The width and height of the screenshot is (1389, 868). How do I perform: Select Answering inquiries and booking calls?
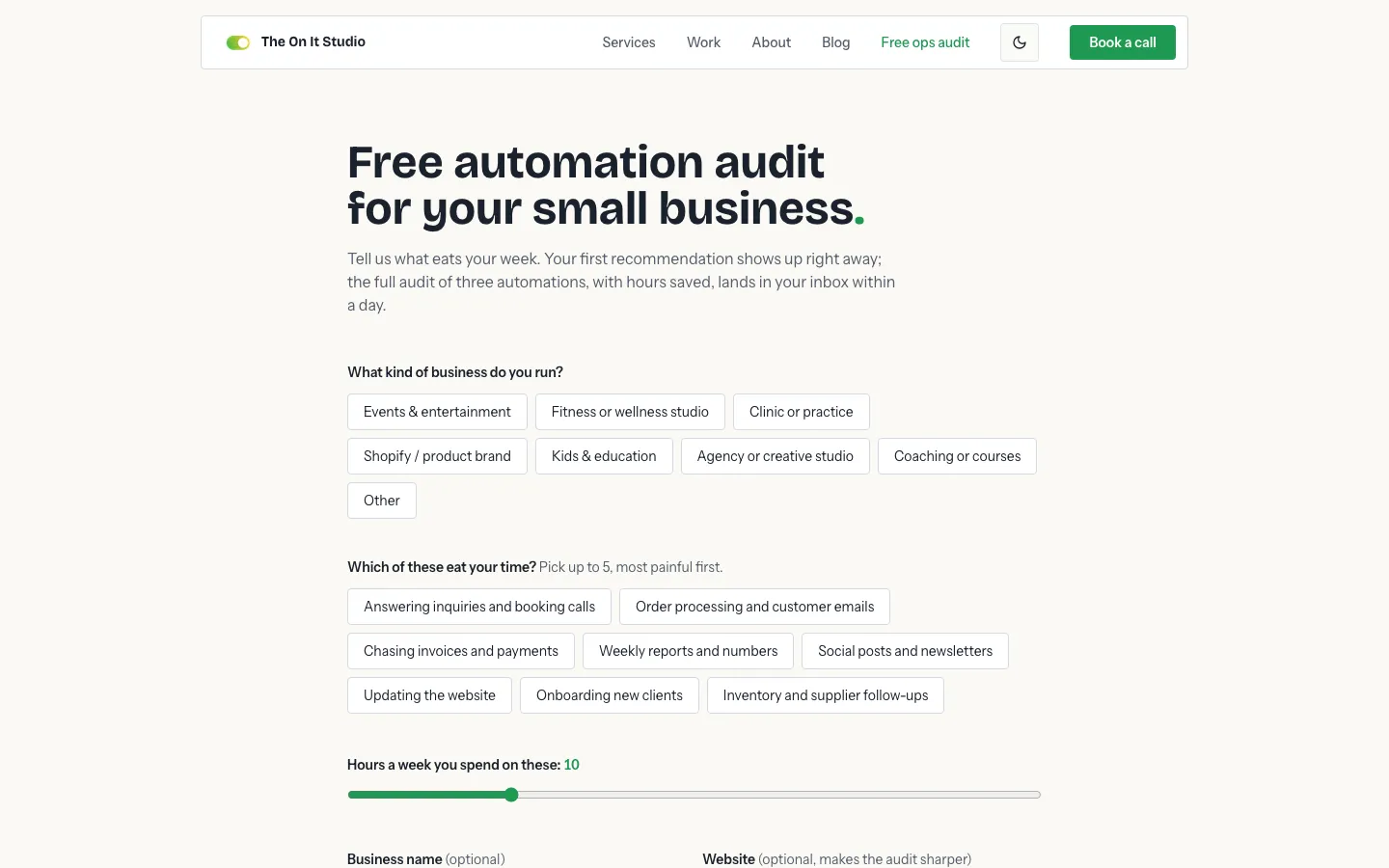coord(479,607)
